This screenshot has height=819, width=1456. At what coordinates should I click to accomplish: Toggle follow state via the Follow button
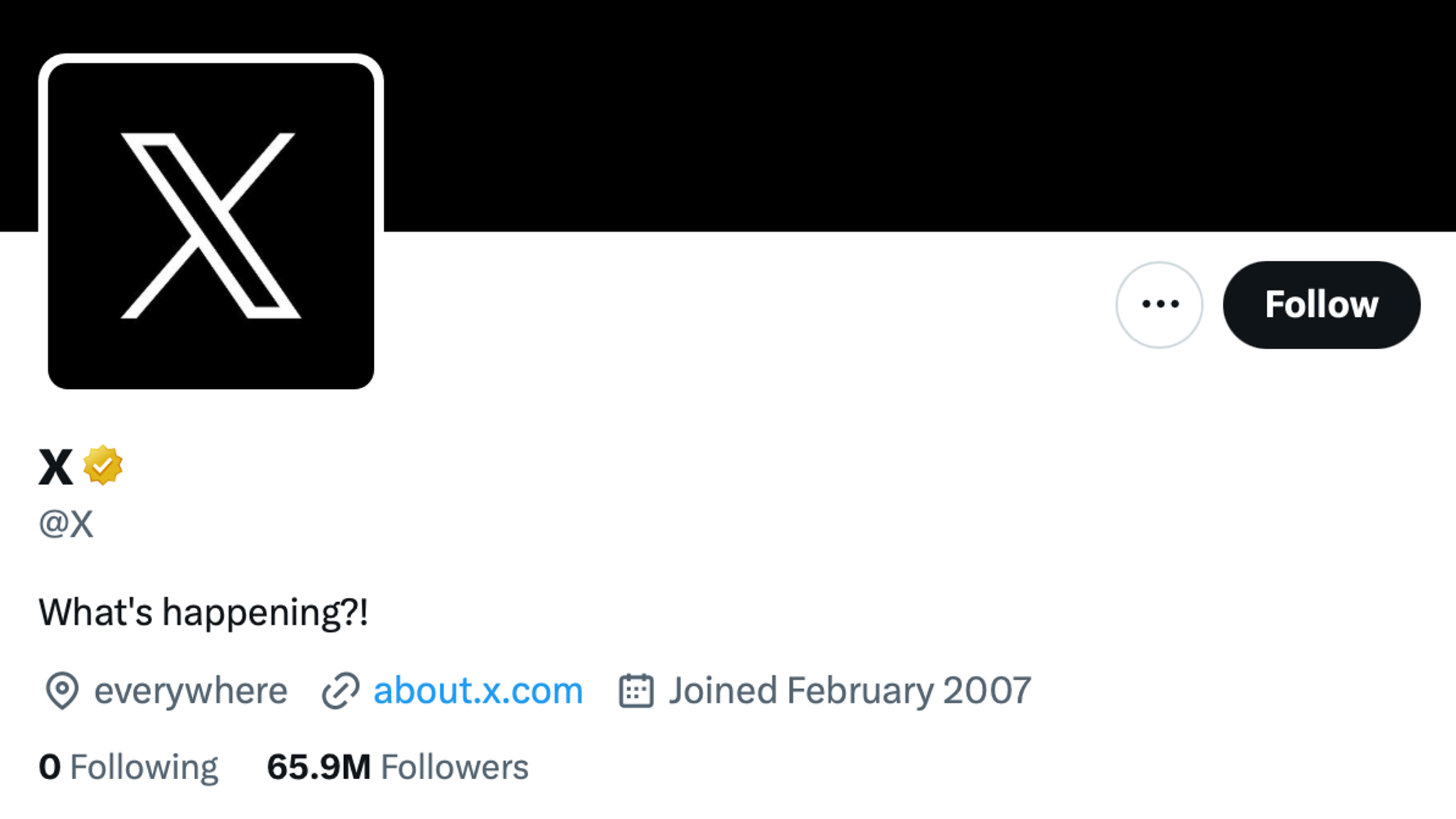pyautogui.click(x=1321, y=304)
